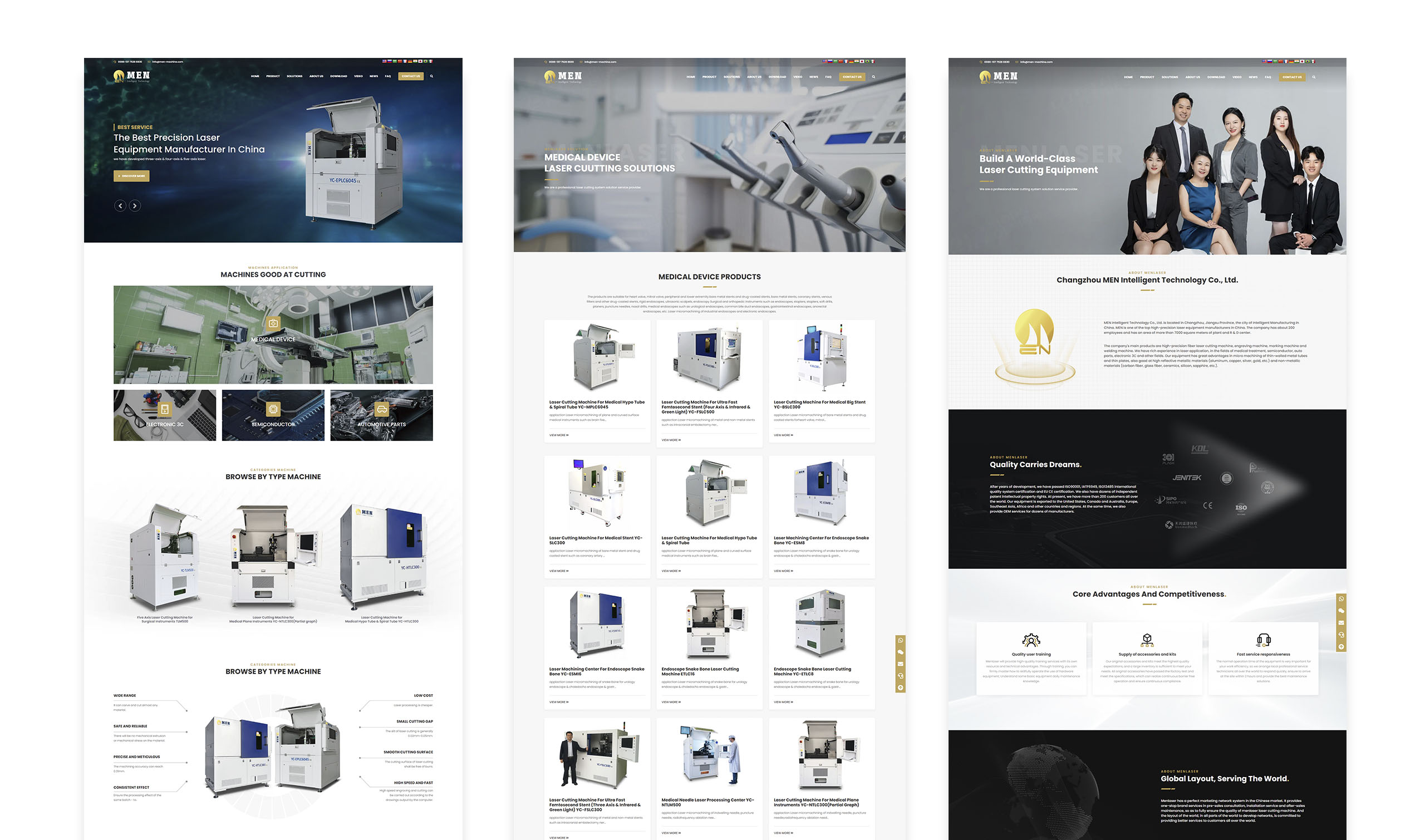
Task: Open Solutions menu on the medical device banner page
Action: pos(731,77)
